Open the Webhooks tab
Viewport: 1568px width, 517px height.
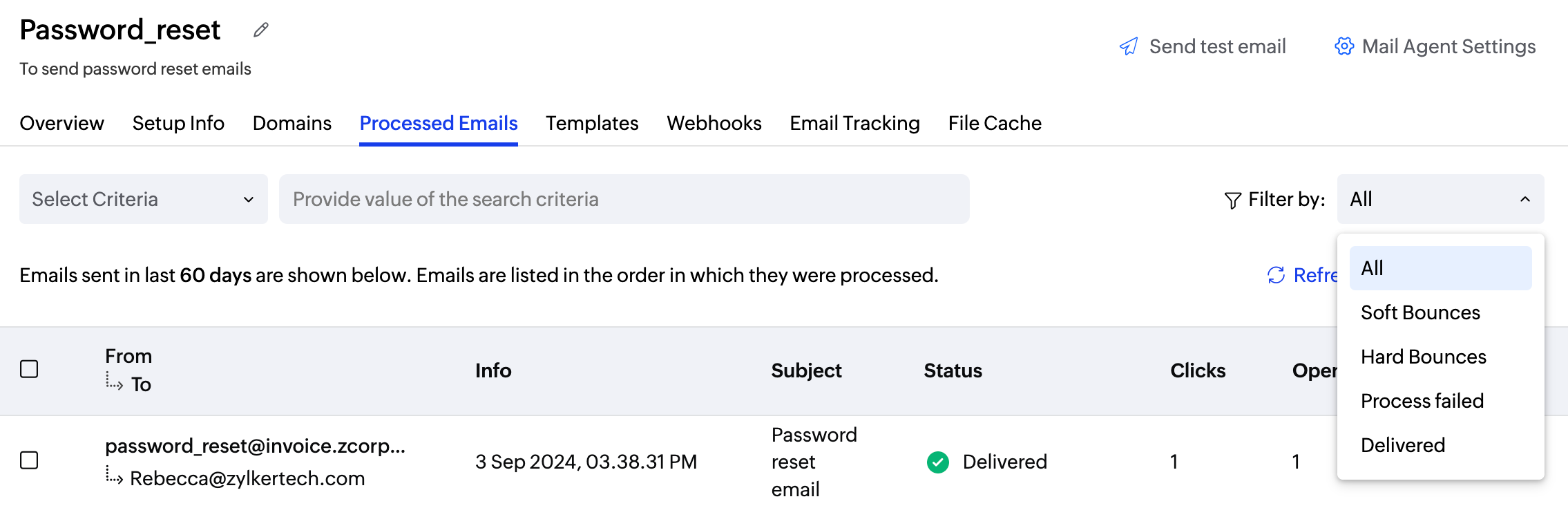714,123
